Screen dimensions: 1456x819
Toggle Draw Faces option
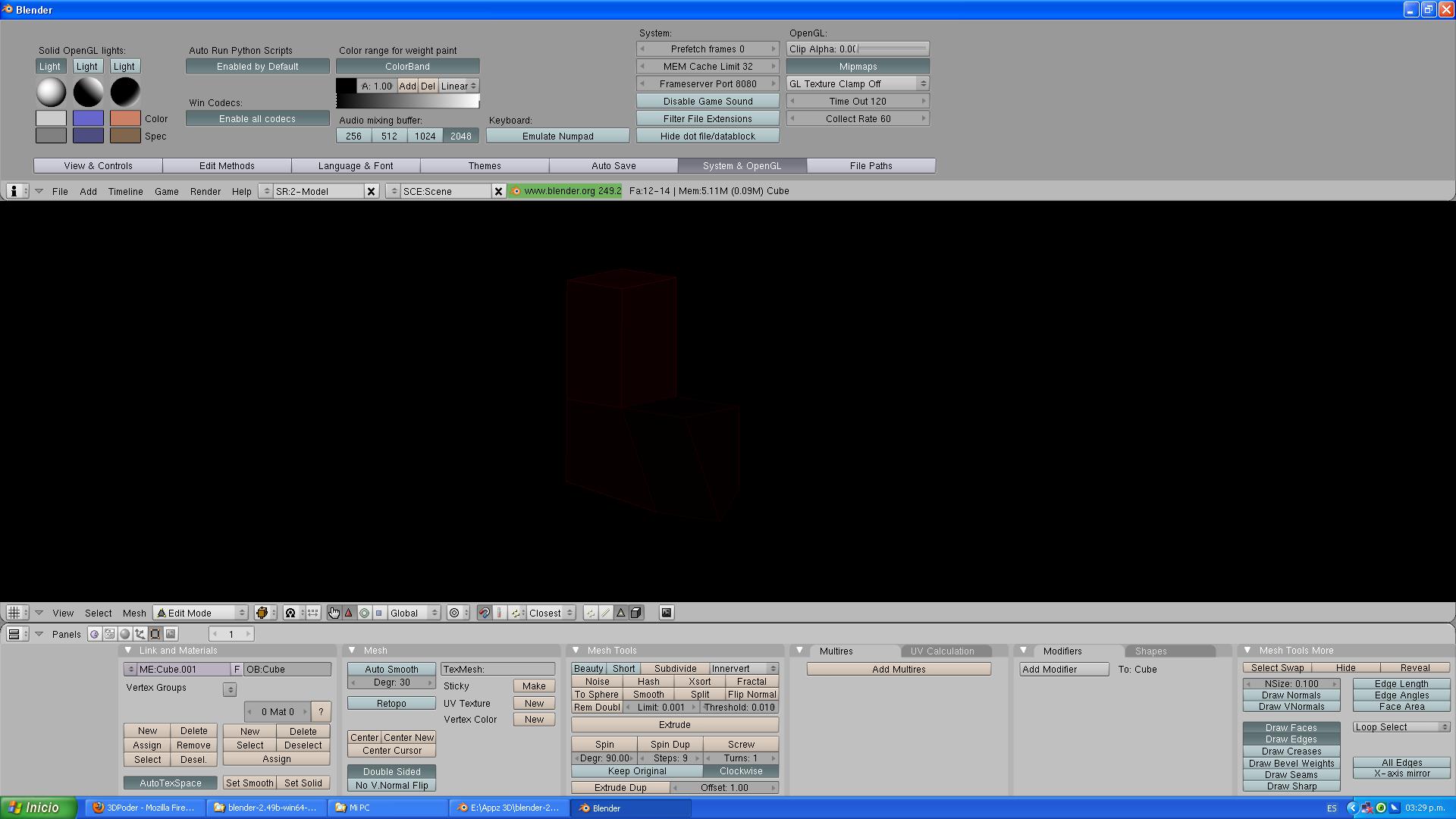point(1291,727)
